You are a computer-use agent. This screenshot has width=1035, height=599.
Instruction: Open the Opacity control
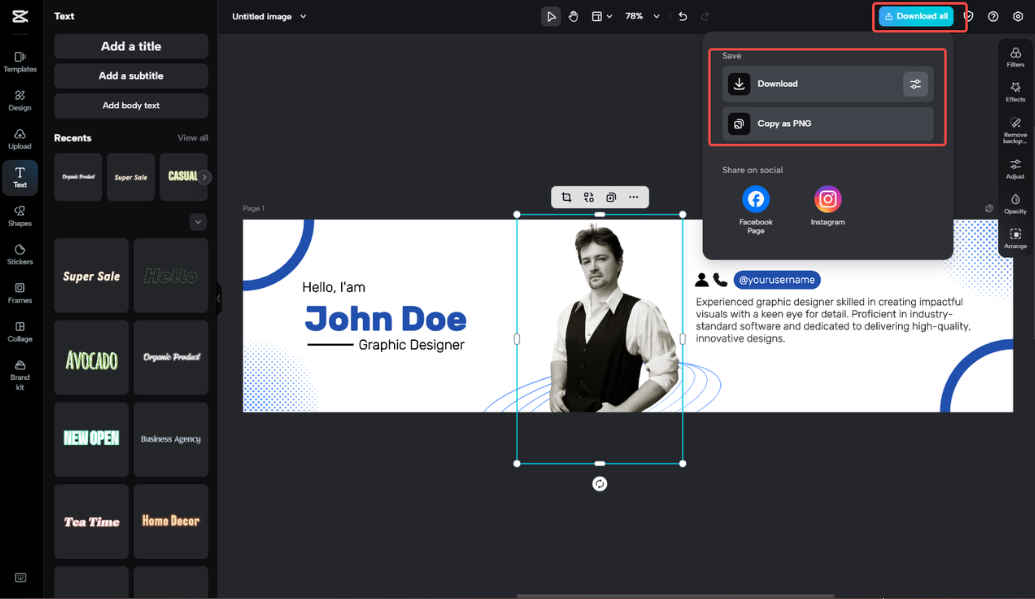click(x=1015, y=201)
